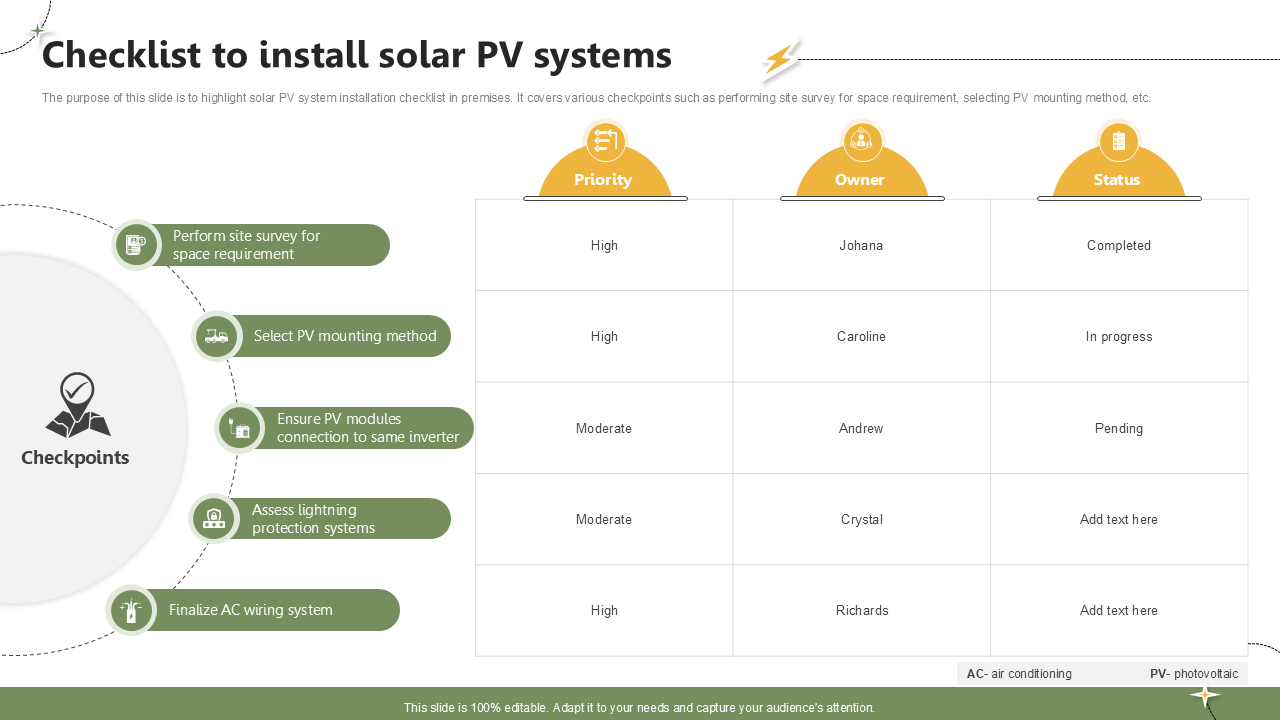Click the Status column clipboard icon
Image resolution: width=1280 pixels, height=720 pixels.
(x=1118, y=141)
